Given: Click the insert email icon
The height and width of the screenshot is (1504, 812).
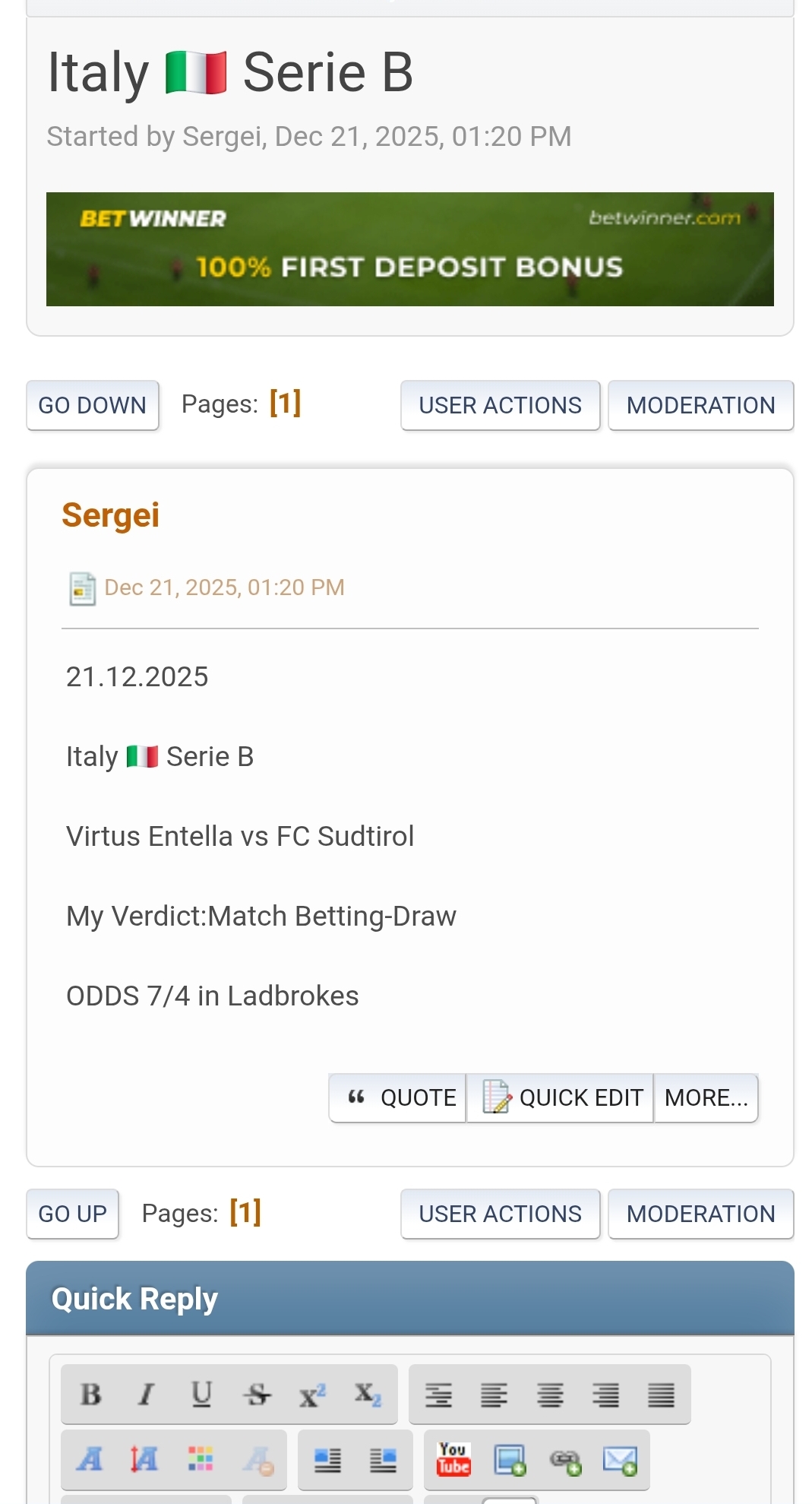Looking at the screenshot, I should 620,1459.
